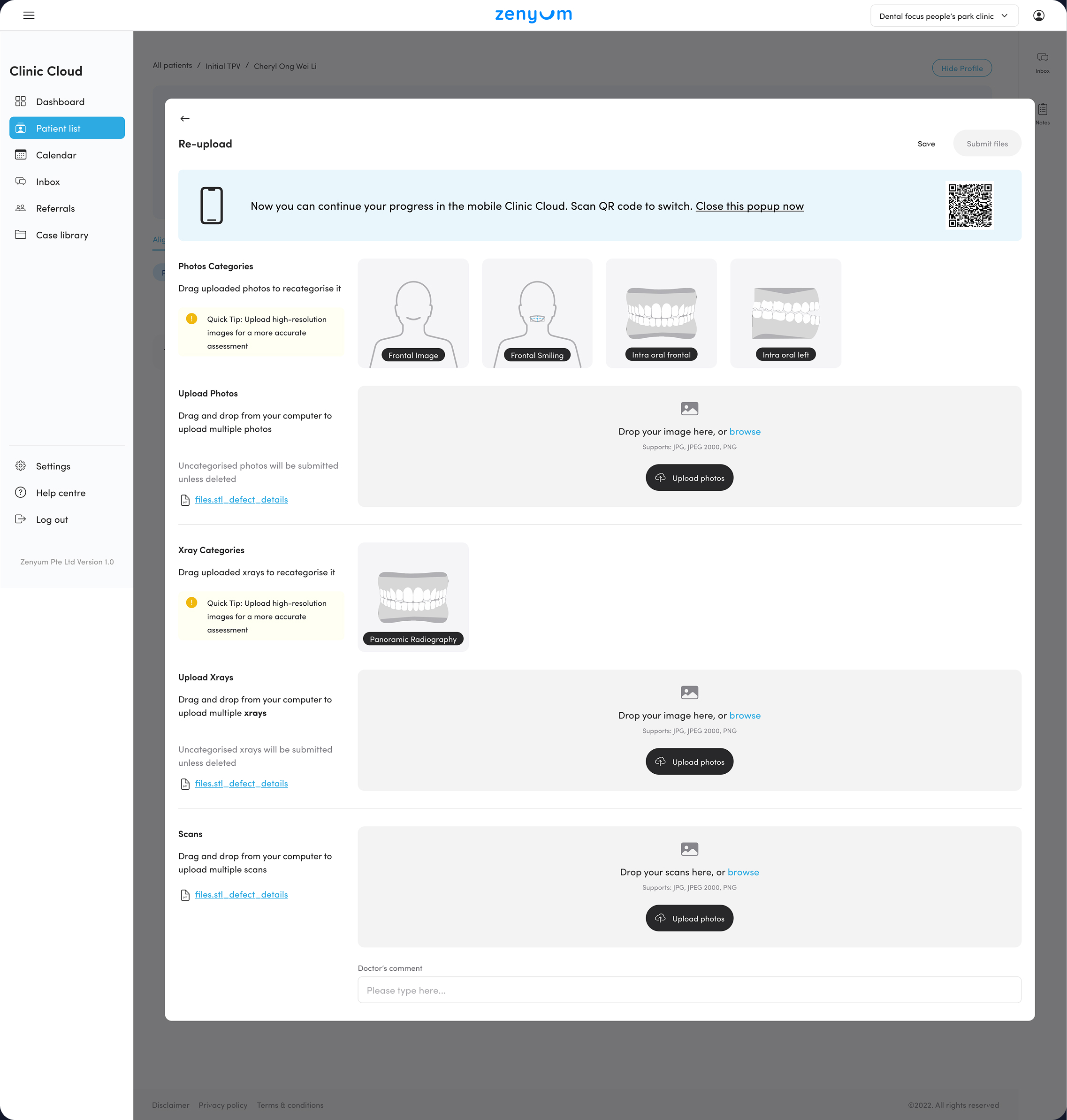Open Referrals in the sidebar

click(55, 208)
